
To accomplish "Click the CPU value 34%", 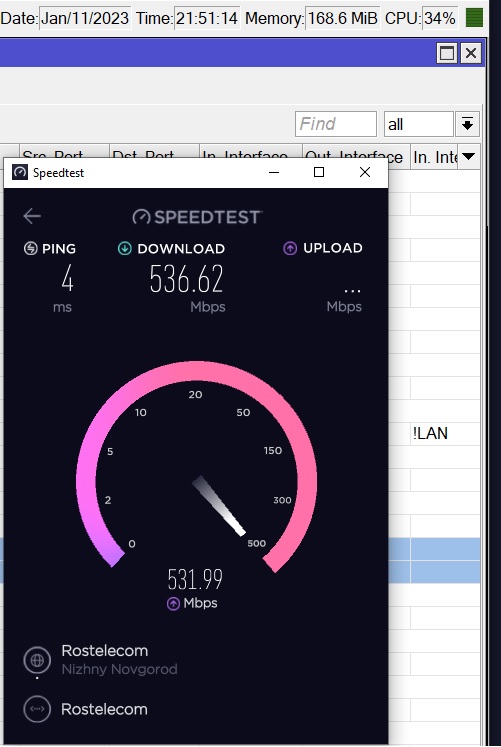I will point(440,18).
